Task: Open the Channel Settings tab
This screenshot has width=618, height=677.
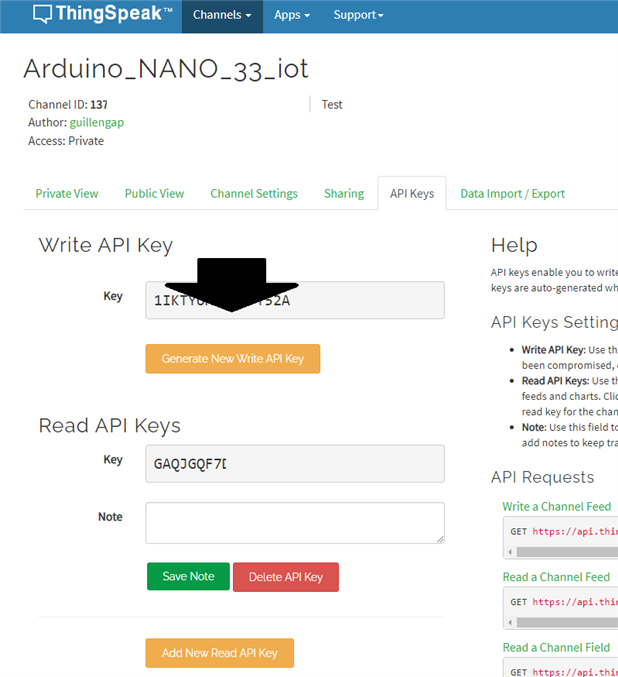Action: coord(254,193)
